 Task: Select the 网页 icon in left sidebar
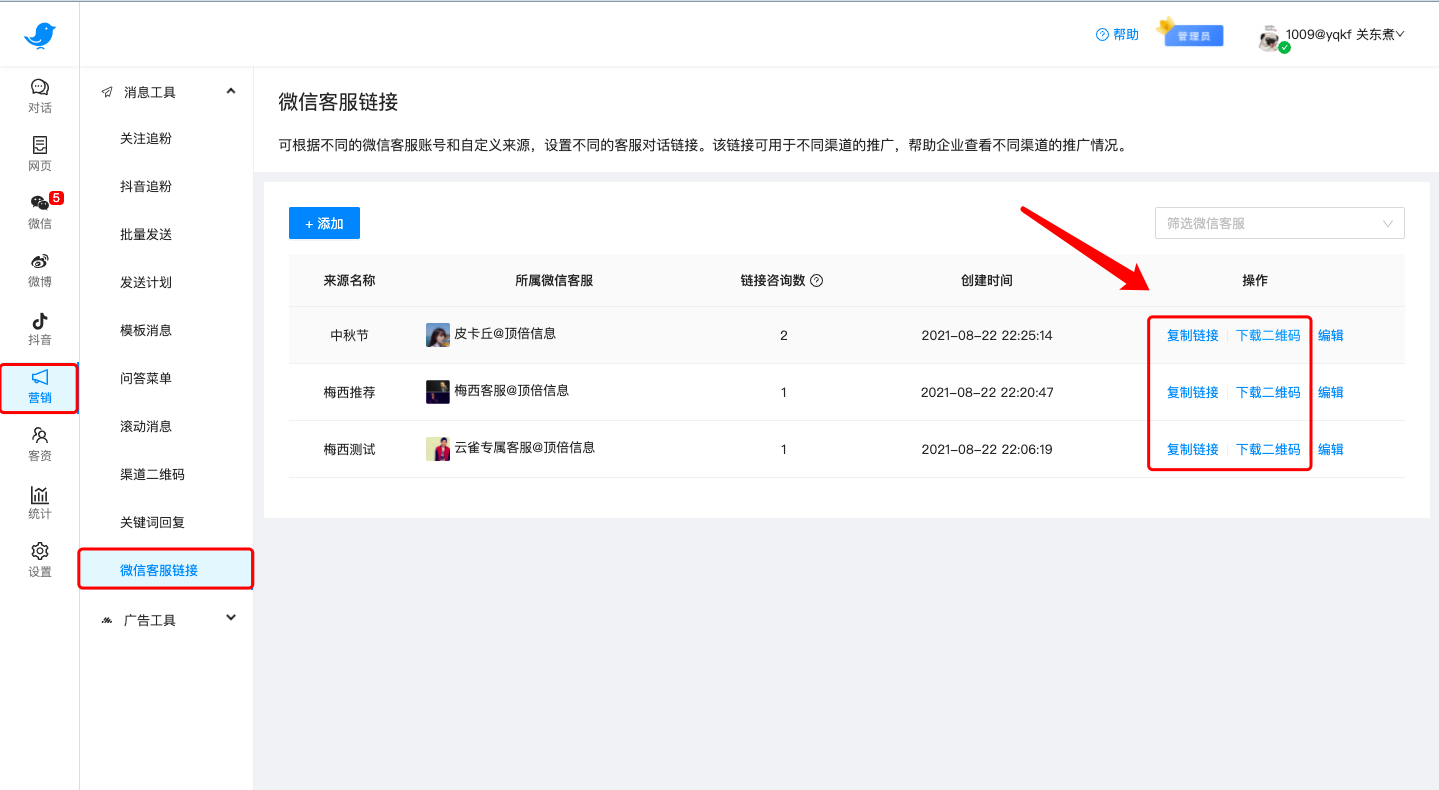coord(40,153)
